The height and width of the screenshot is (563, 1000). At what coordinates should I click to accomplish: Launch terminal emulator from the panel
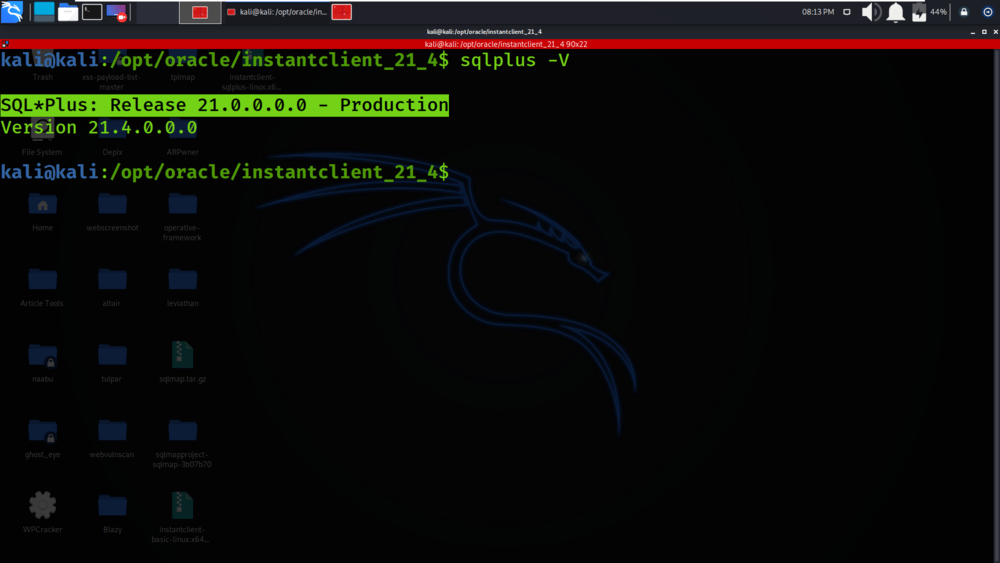[92, 11]
